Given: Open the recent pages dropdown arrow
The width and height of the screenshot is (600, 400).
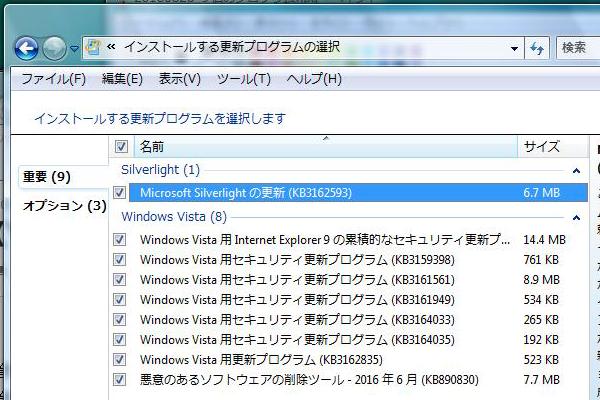Looking at the screenshot, I should 73,48.
